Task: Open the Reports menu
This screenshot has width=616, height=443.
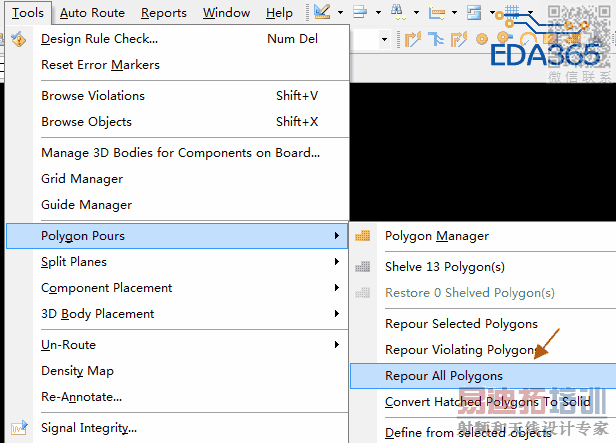Action: pos(164,13)
